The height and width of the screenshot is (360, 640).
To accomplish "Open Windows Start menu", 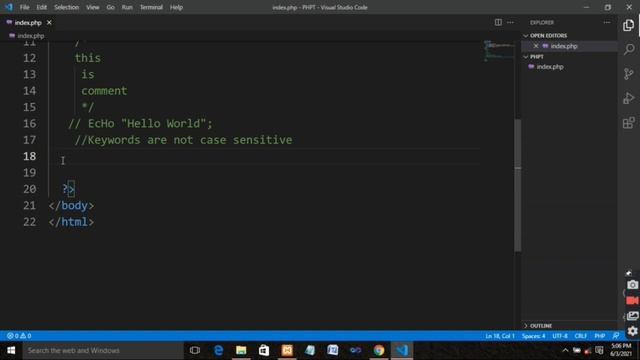I will pyautogui.click(x=11, y=350).
